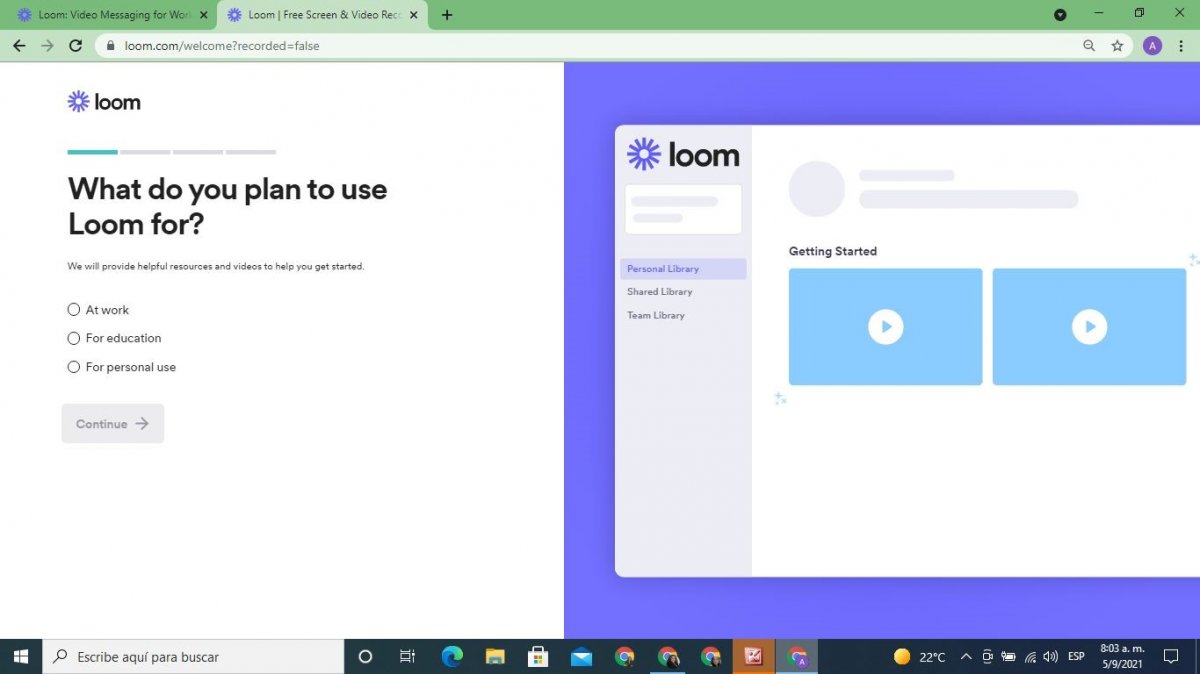Click the Cortana circle in the taskbar
This screenshot has height=674, width=1200.
[x=365, y=657]
